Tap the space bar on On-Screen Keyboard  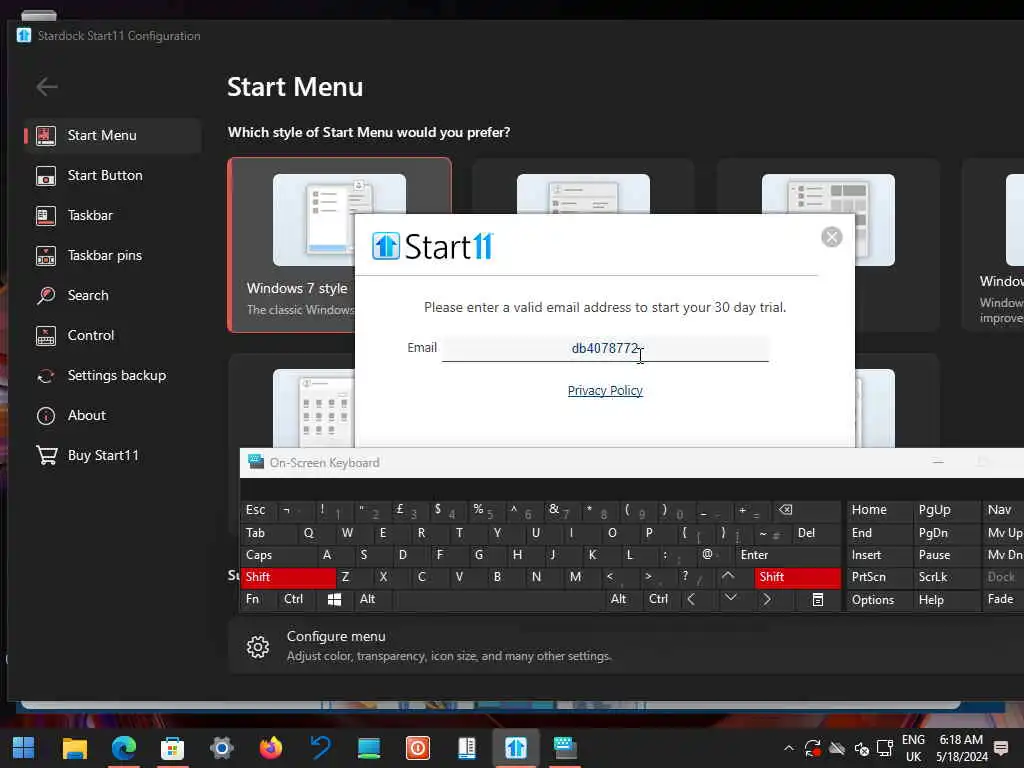(x=498, y=600)
